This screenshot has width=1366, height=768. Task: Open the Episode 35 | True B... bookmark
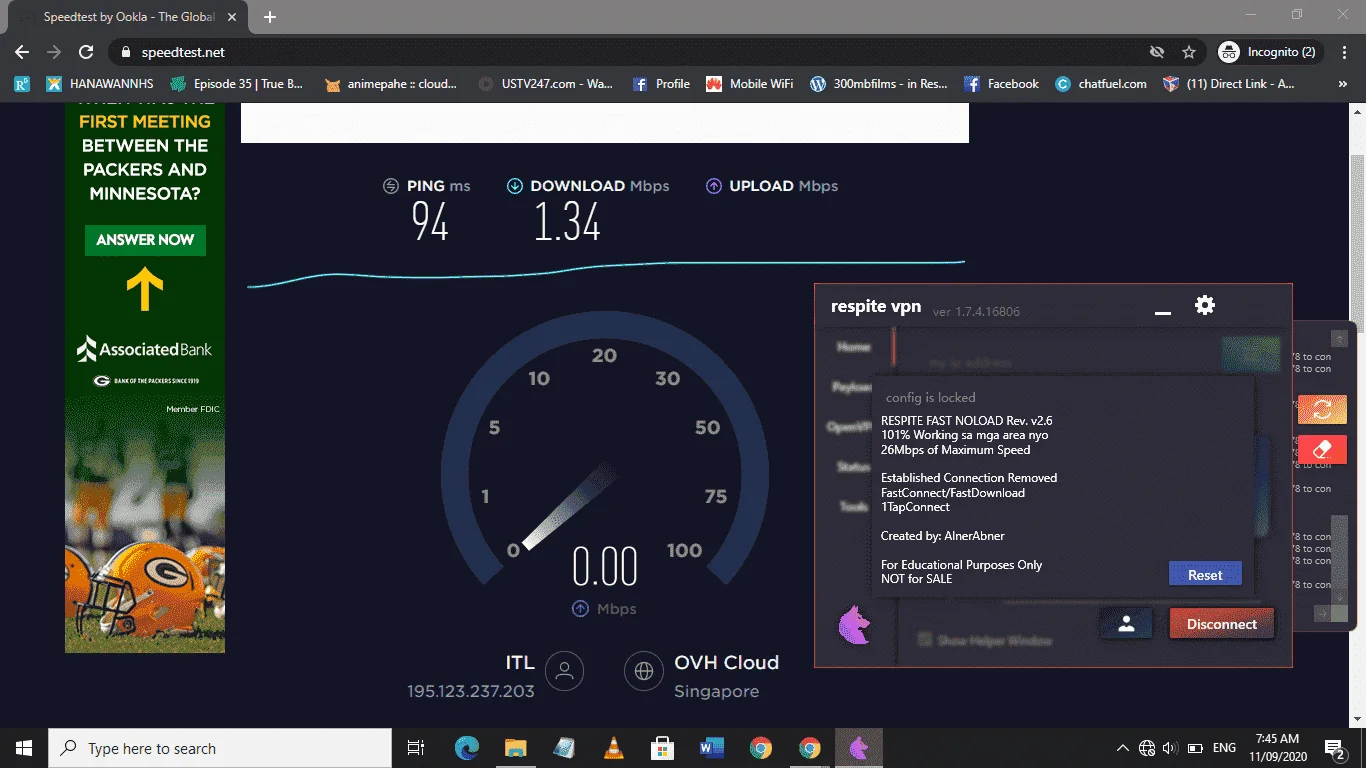pos(237,84)
